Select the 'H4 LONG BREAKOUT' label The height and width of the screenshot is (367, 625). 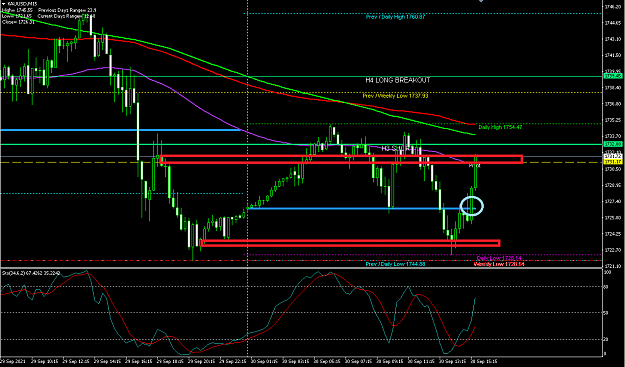398,80
